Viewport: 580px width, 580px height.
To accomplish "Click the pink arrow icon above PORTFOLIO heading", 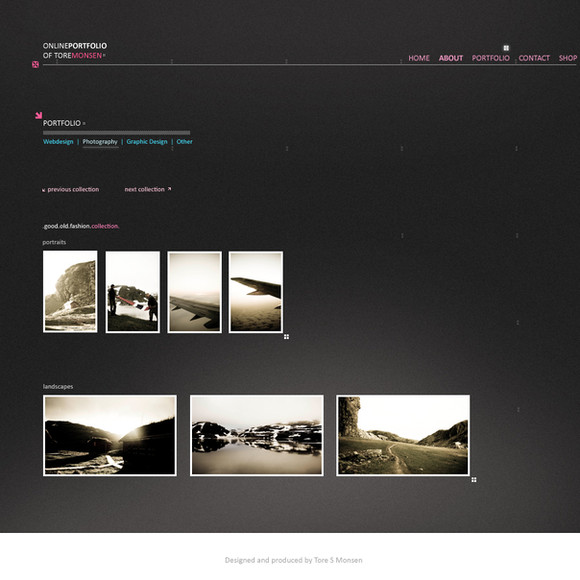I will click(x=38, y=115).
